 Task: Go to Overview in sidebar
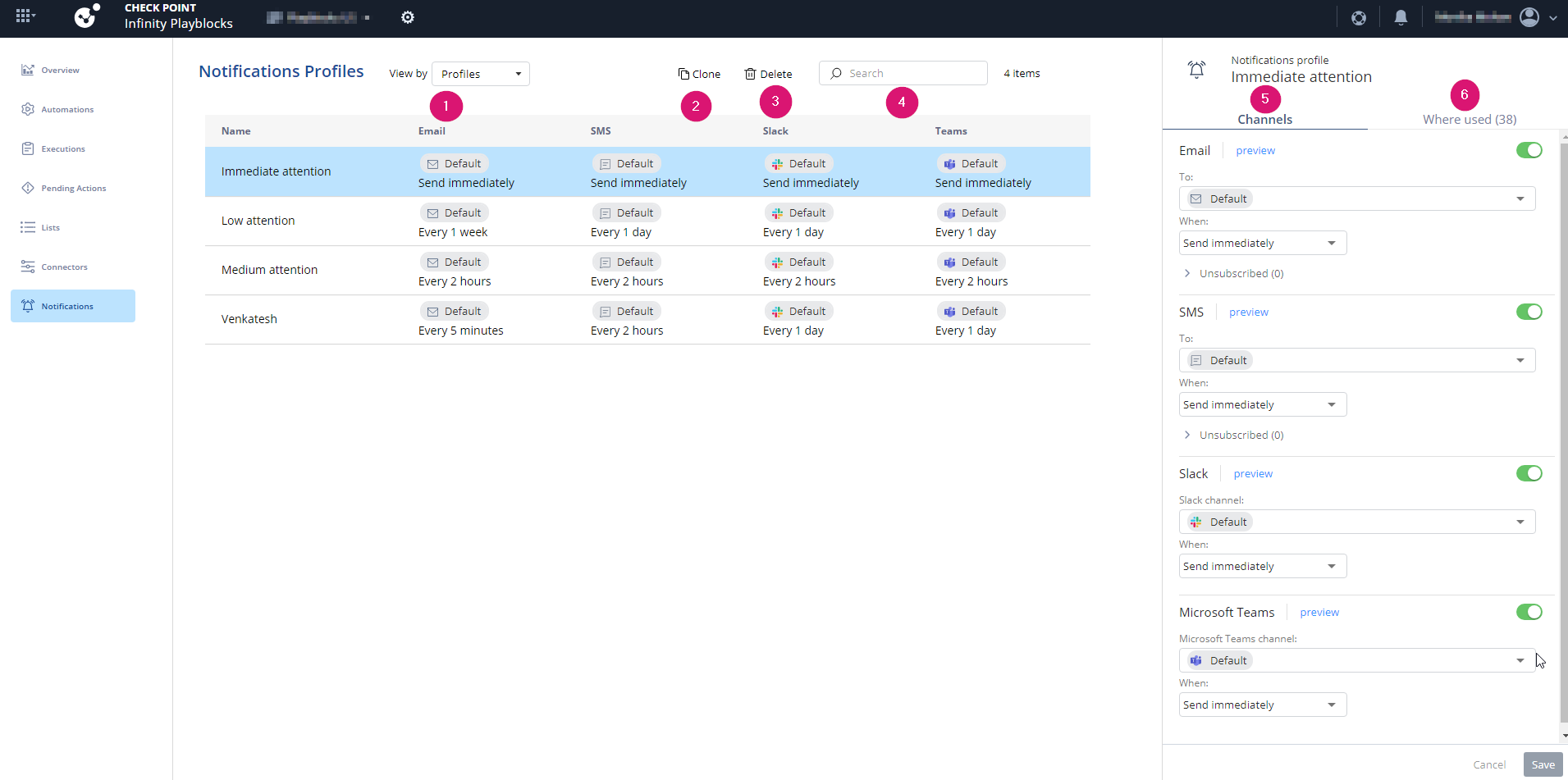(x=60, y=70)
